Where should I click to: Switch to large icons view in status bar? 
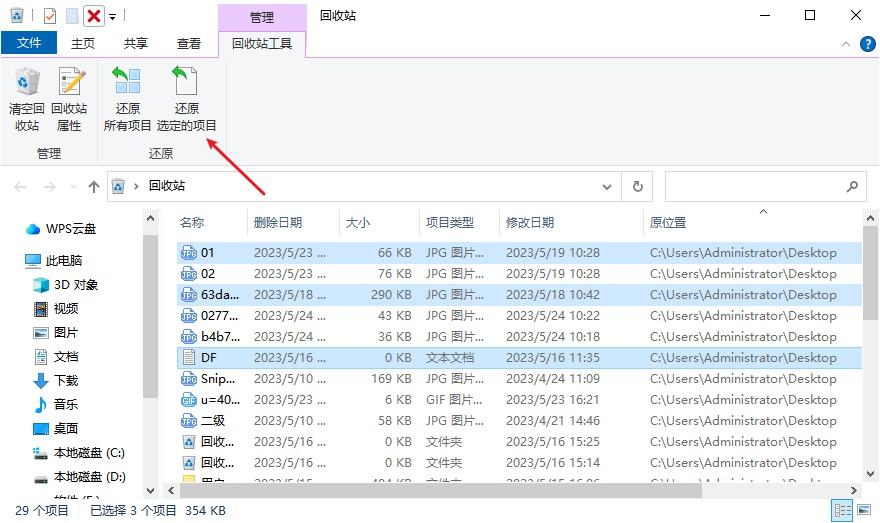pos(864,510)
